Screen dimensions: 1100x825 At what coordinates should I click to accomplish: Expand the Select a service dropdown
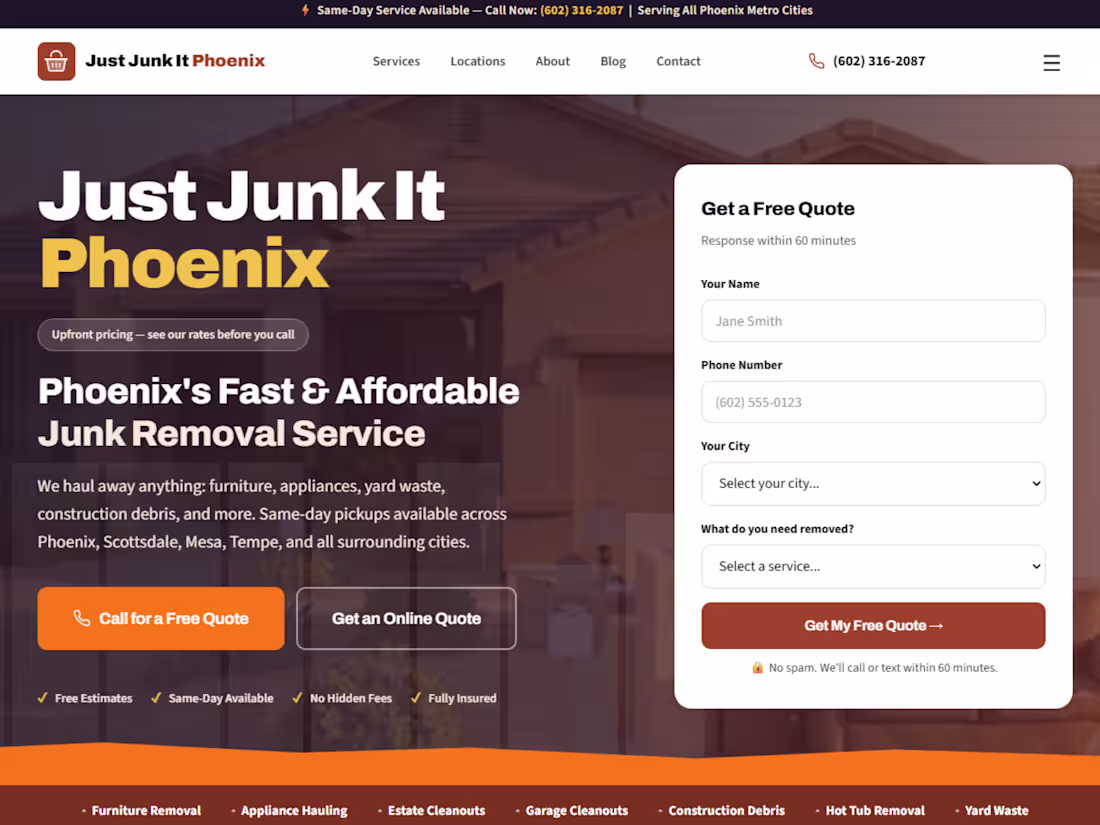click(x=873, y=566)
